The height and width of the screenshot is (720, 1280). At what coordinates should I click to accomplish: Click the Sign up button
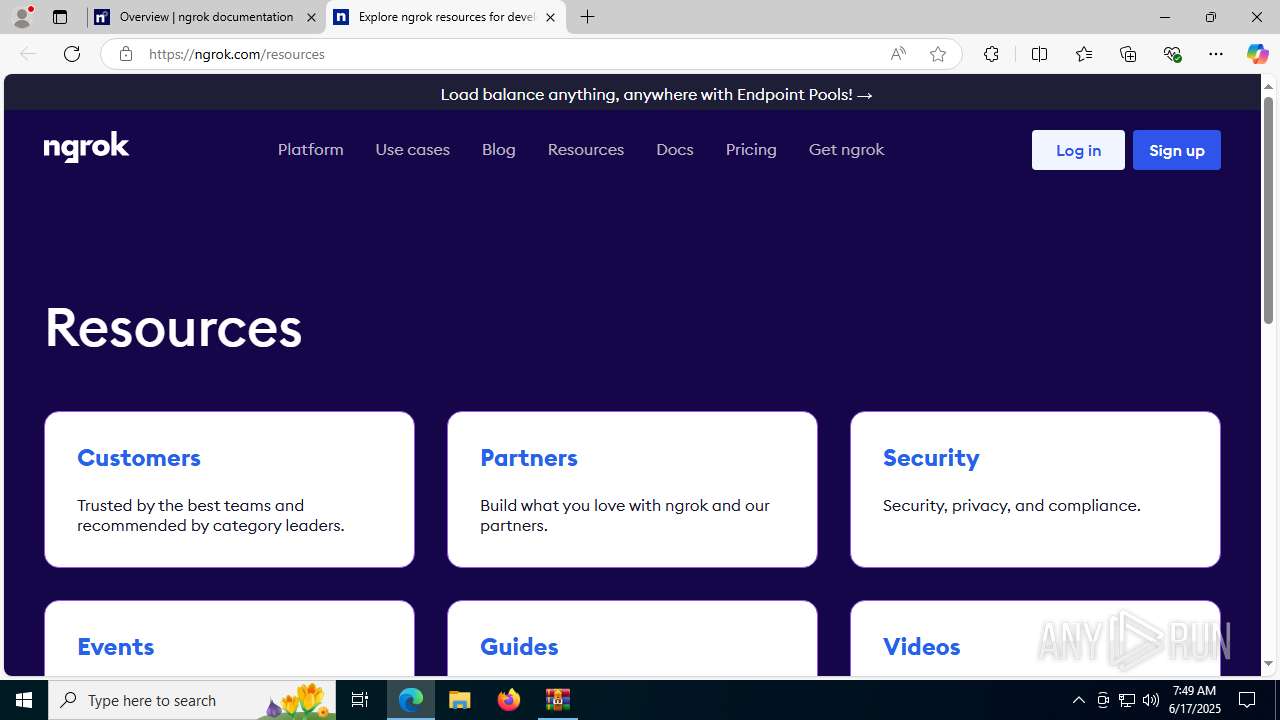[x=1177, y=150]
